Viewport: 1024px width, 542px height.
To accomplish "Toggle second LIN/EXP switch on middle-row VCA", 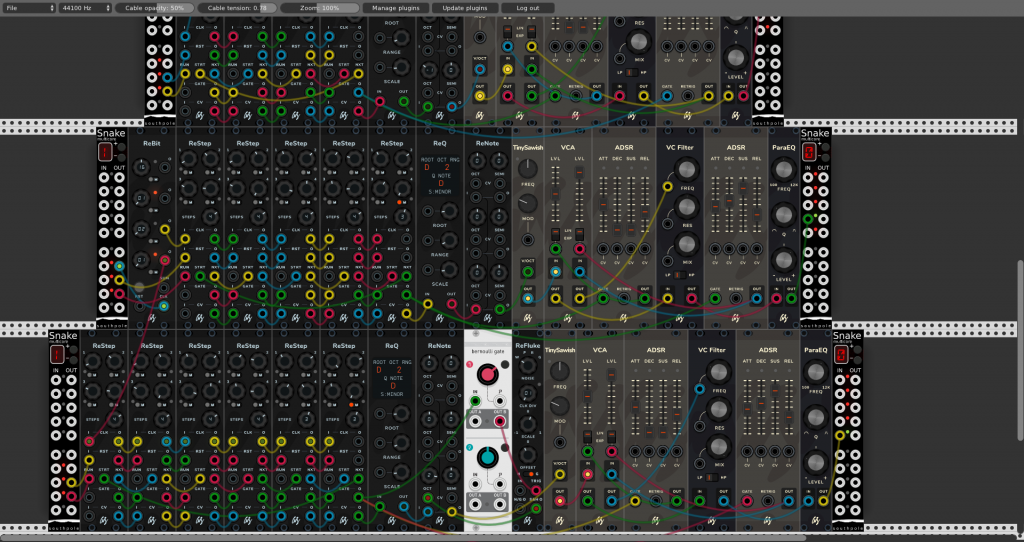I will coord(579,234).
